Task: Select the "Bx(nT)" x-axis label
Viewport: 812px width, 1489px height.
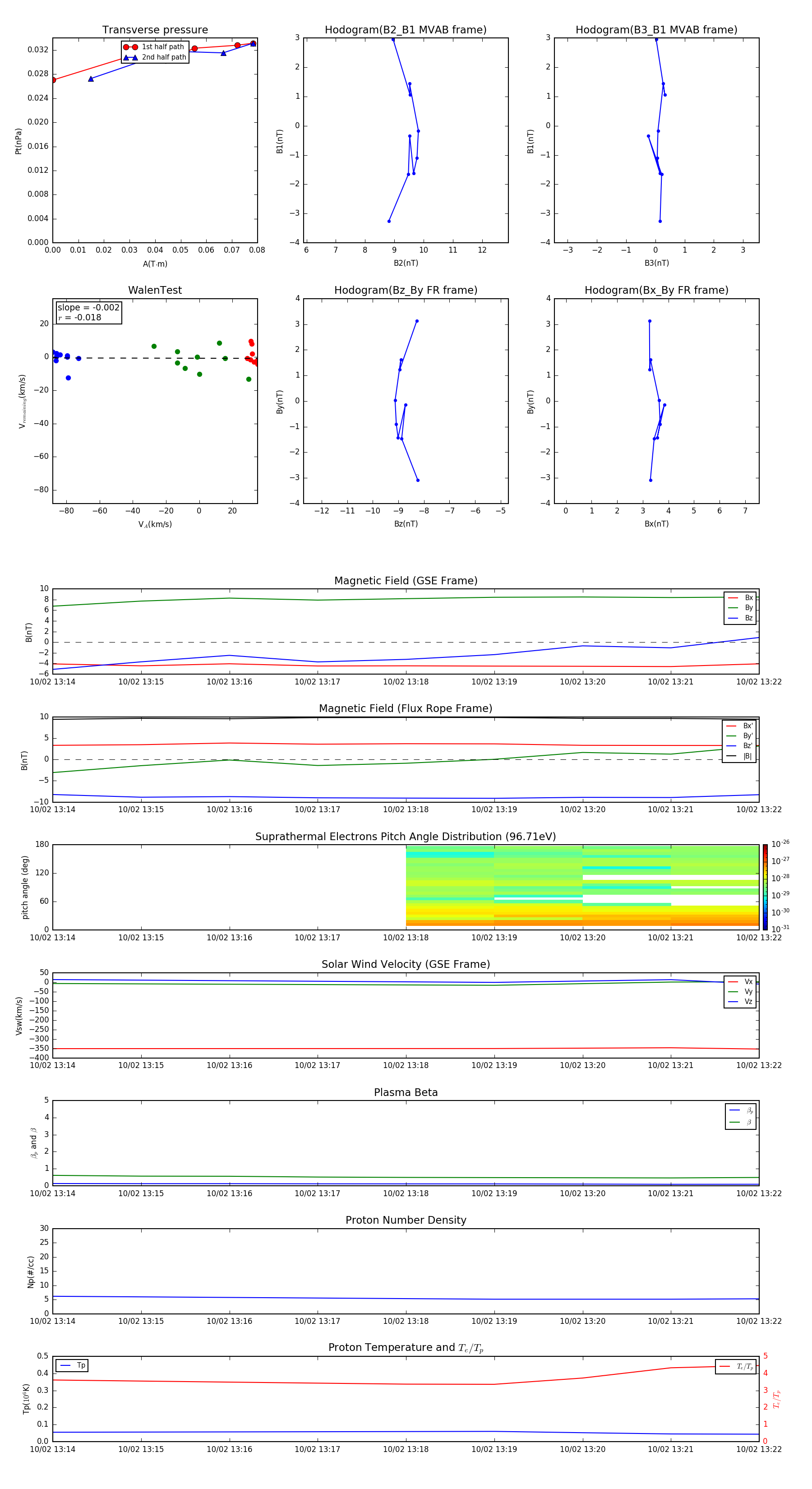Action: (x=656, y=524)
